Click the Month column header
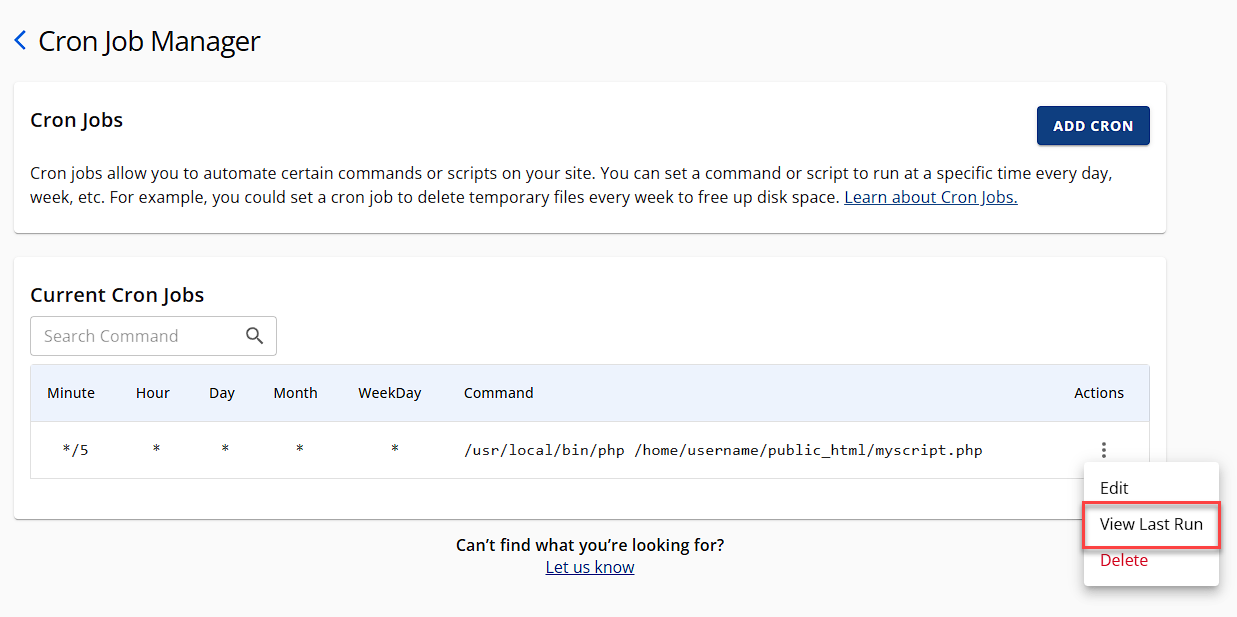 [295, 393]
